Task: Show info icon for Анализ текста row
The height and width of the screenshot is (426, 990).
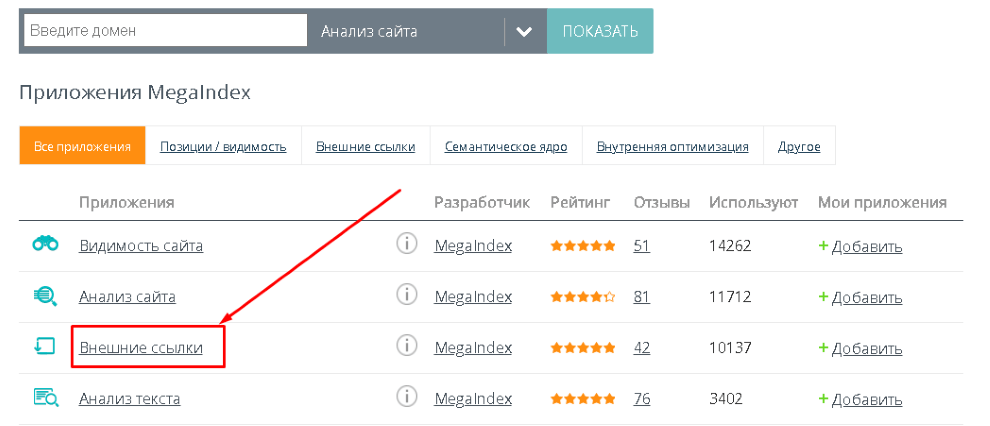Action: click(406, 398)
